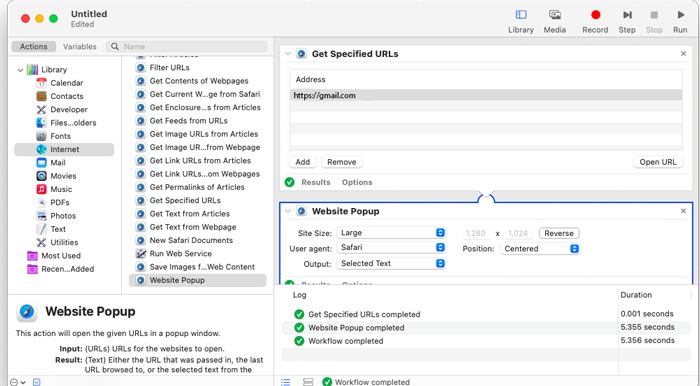This screenshot has width=700, height=386.
Task: Select the https://gmail.com address row
Action: (486, 95)
